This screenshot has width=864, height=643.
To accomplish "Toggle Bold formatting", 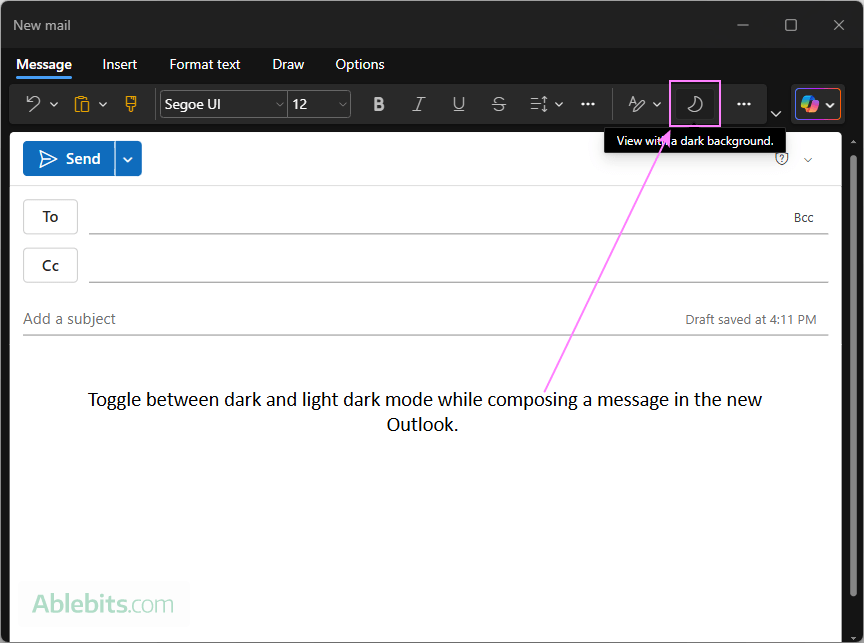I will pyautogui.click(x=379, y=104).
